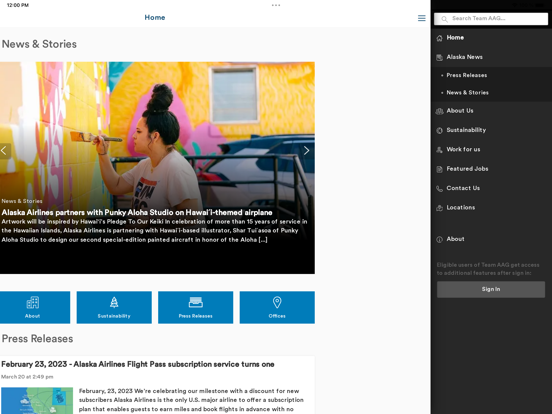Click the 'March 20 at 2:49 pm' timestamp
552x414 pixels.
click(x=27, y=377)
